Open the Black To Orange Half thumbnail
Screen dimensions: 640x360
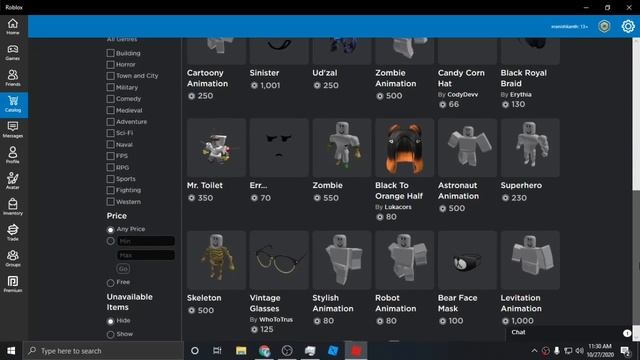point(404,148)
